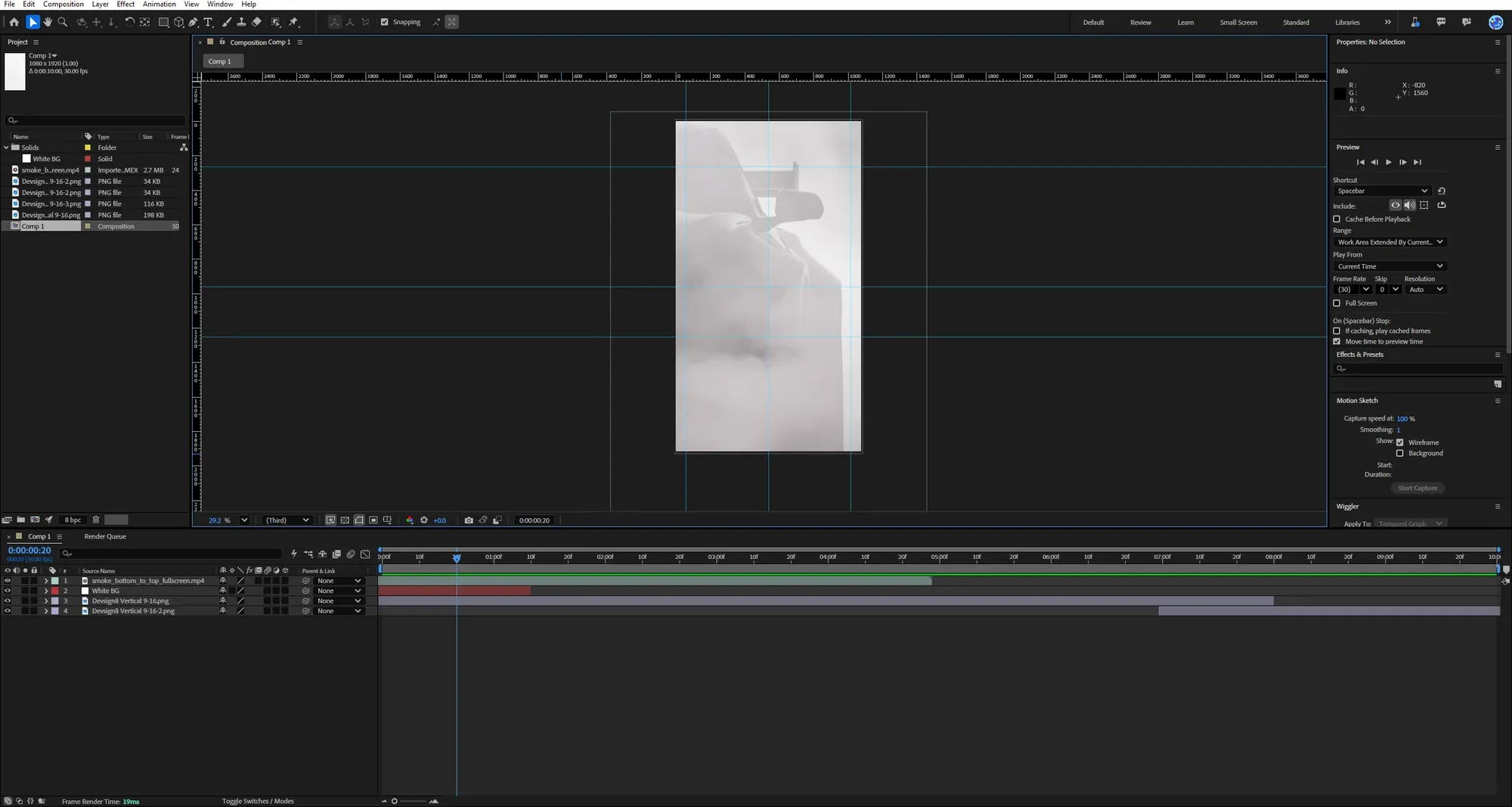The width and height of the screenshot is (1512, 807).
Task: Uncheck Move time to preview time
Action: coord(1337,342)
